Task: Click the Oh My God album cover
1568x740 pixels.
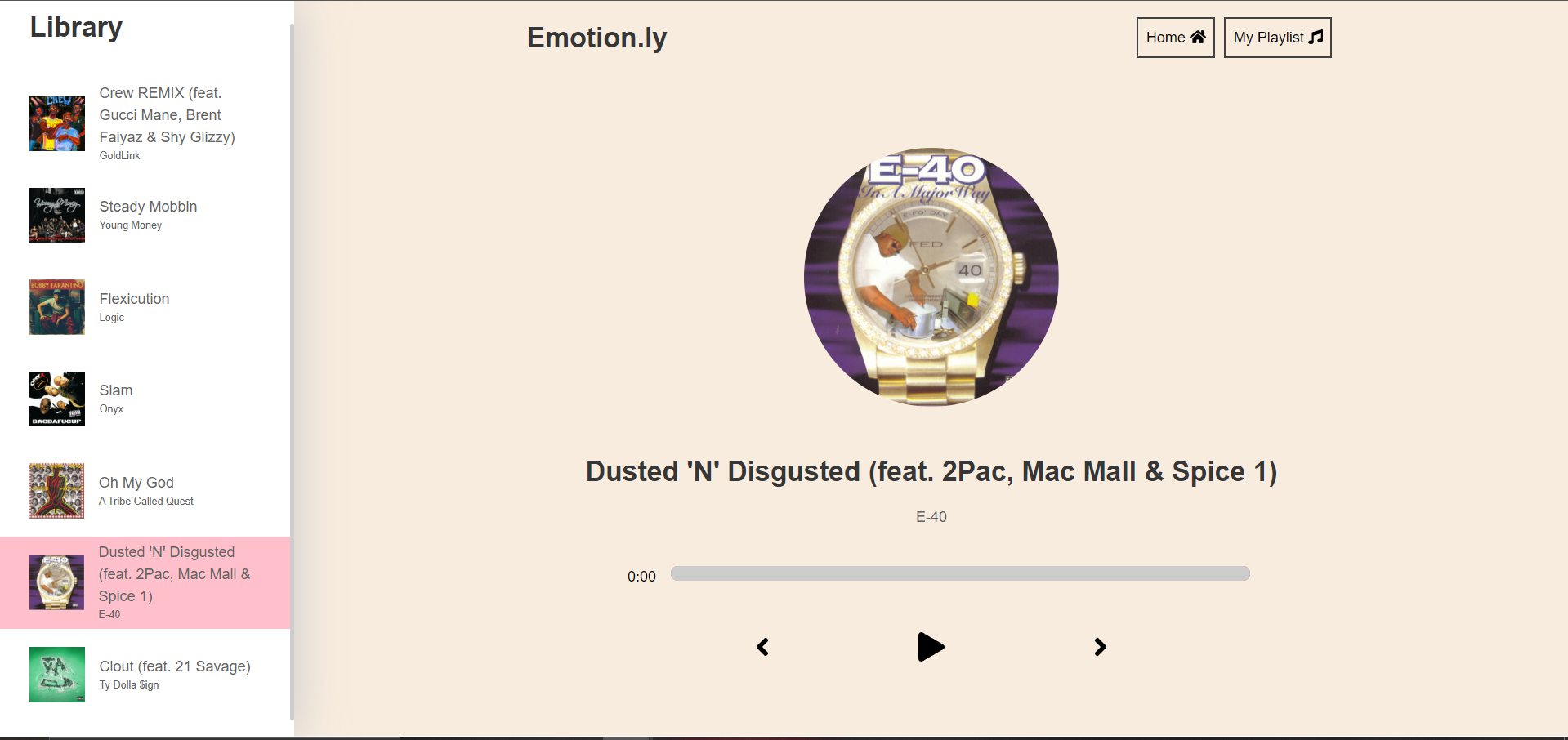Action: [57, 491]
